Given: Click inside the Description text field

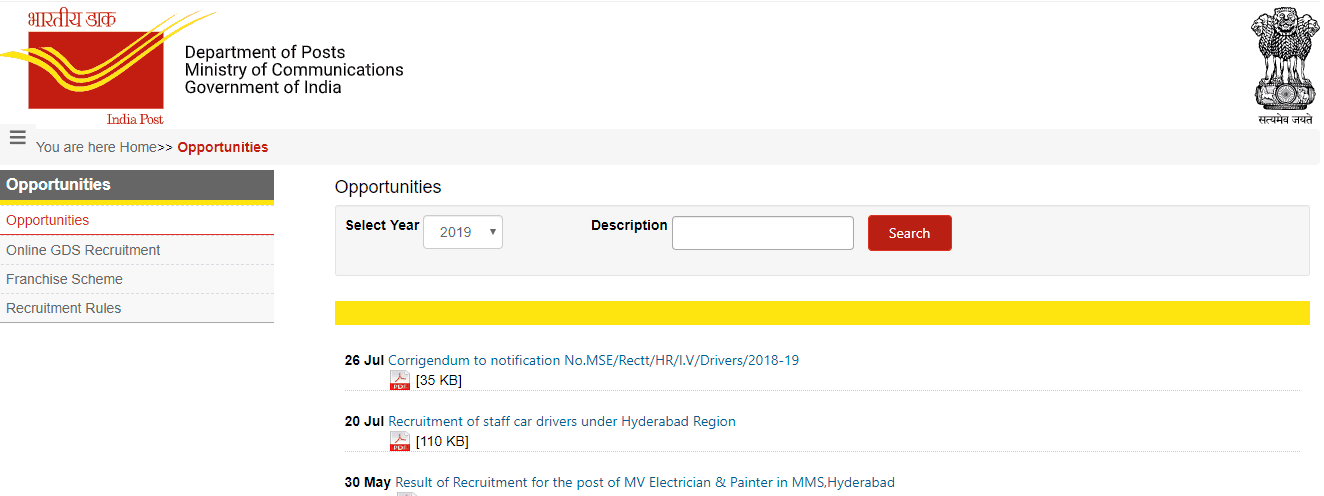Looking at the screenshot, I should 762,233.
